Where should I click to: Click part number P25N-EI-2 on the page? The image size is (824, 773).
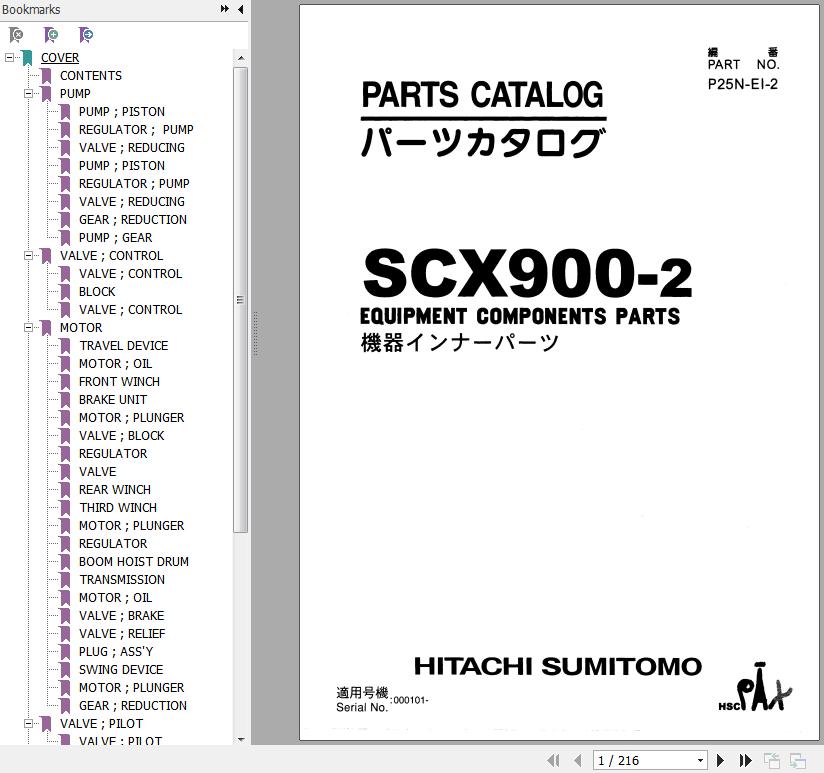click(743, 84)
